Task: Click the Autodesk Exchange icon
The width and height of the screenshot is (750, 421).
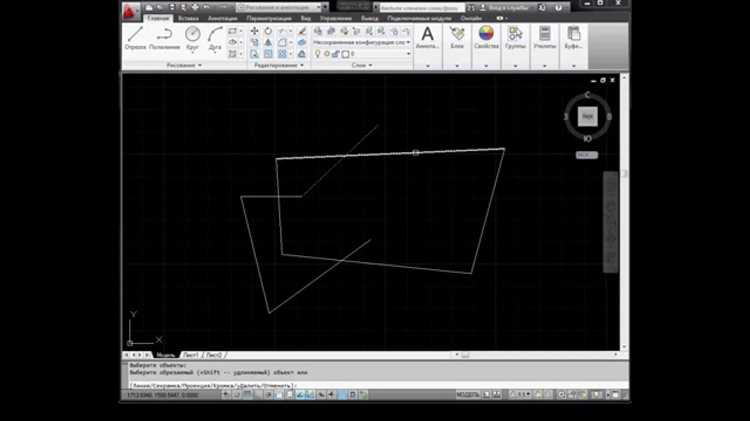Action: pos(542,8)
